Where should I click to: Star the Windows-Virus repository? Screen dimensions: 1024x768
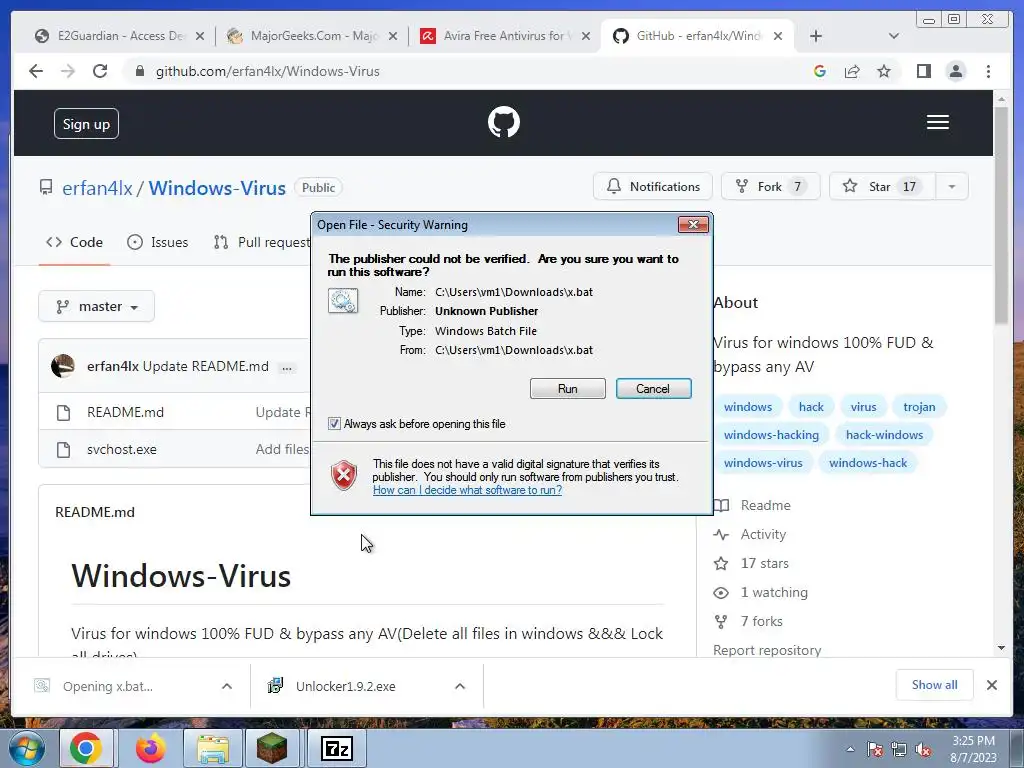[x=882, y=187]
